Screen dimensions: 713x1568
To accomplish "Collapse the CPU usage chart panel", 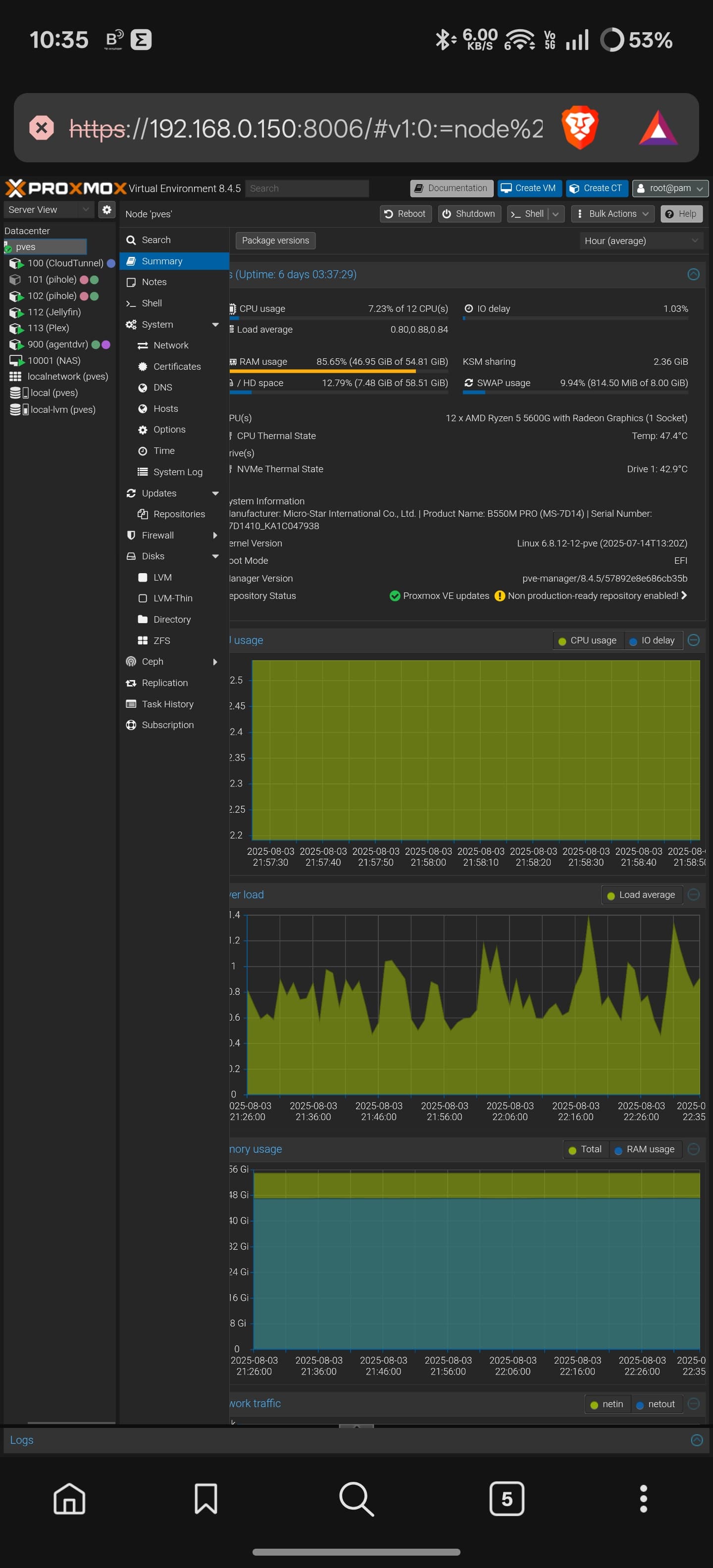I will (x=693, y=640).
